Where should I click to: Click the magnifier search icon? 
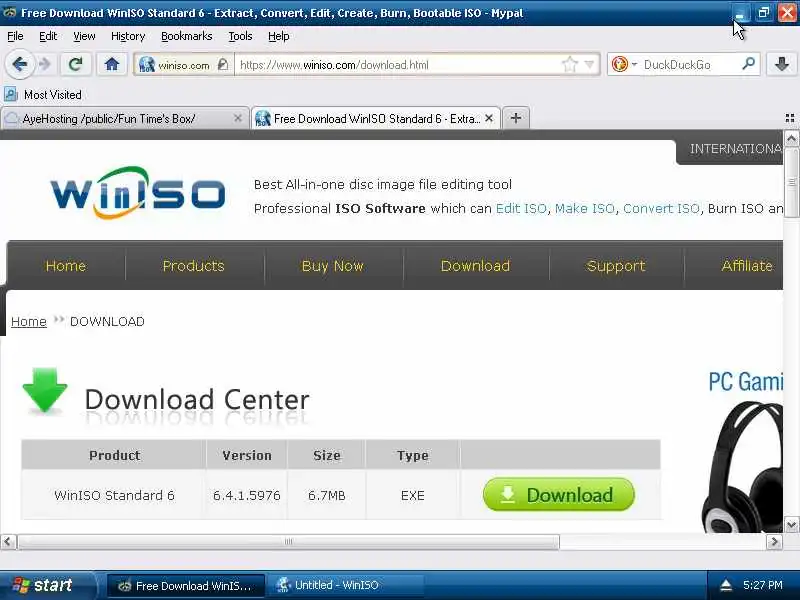point(748,64)
